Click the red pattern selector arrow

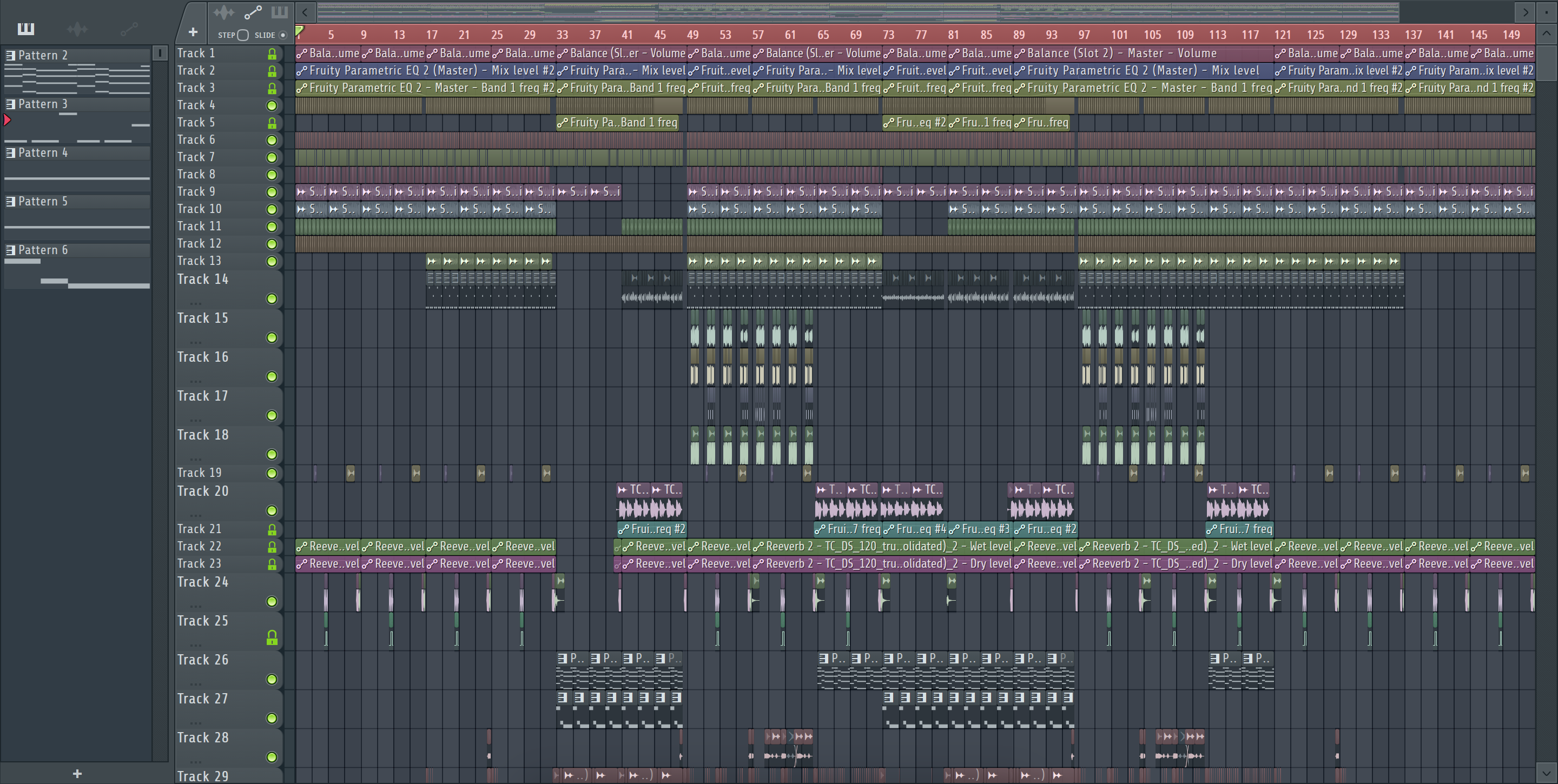pos(7,119)
